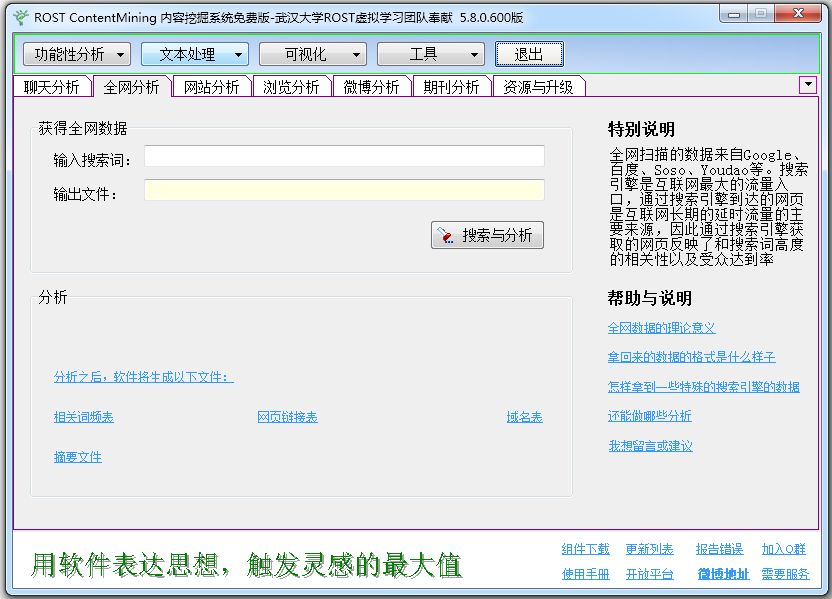Click the 需要服务 footer link

point(785,574)
